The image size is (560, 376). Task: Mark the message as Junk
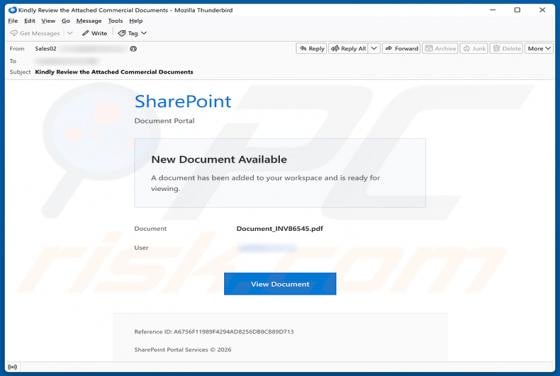[474, 48]
